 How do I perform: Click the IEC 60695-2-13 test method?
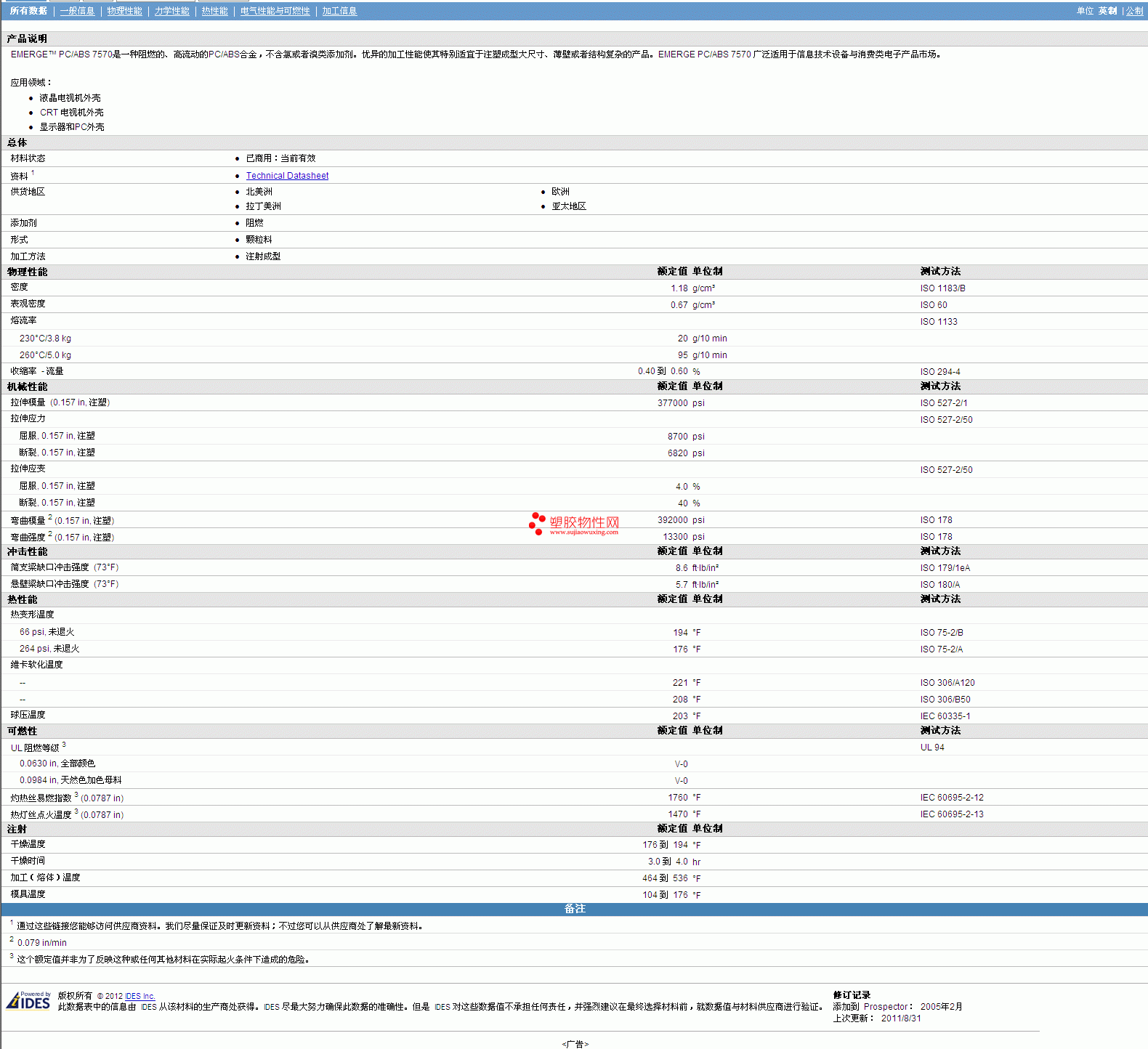pyautogui.click(x=952, y=814)
